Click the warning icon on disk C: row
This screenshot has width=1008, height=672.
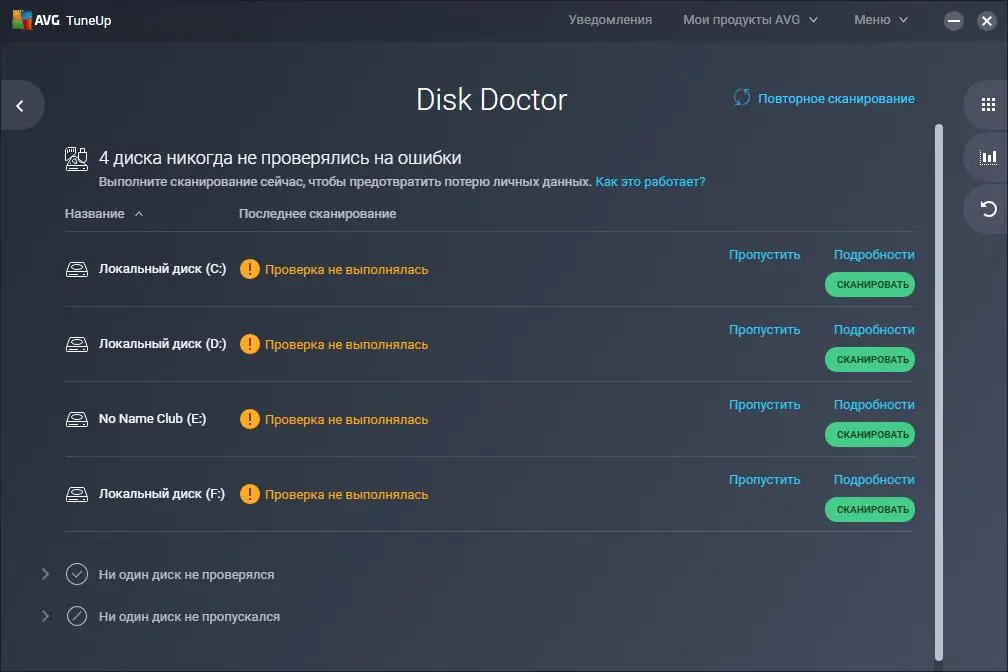click(249, 269)
